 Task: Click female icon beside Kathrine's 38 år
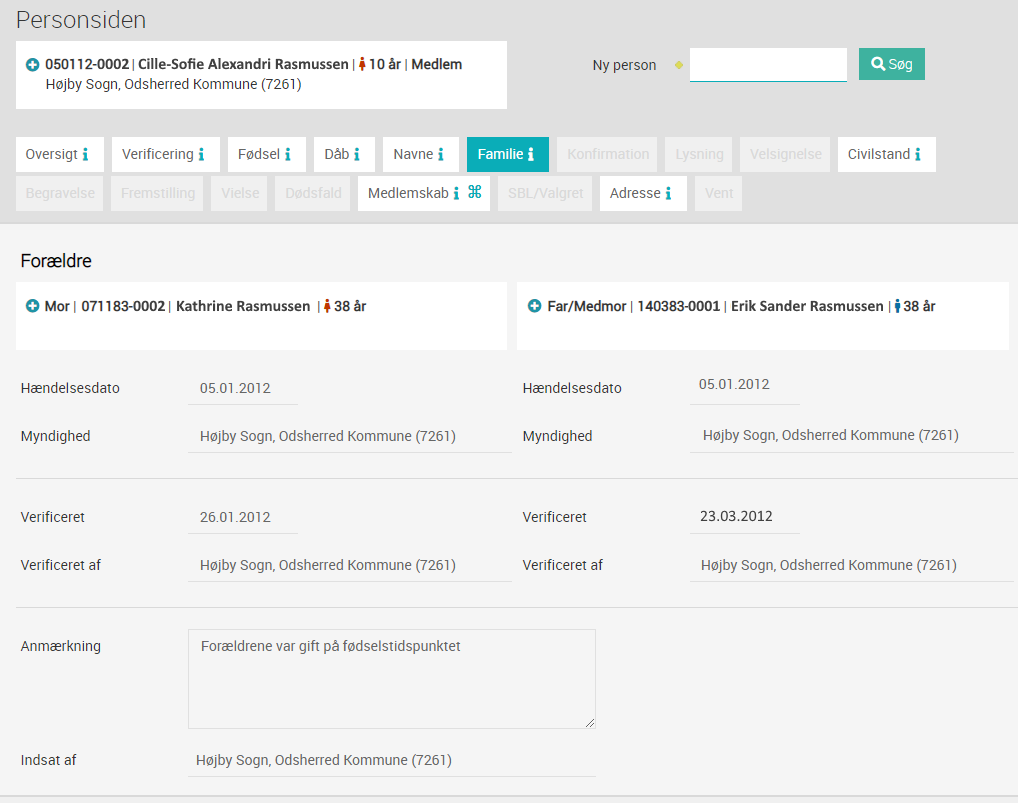(327, 306)
